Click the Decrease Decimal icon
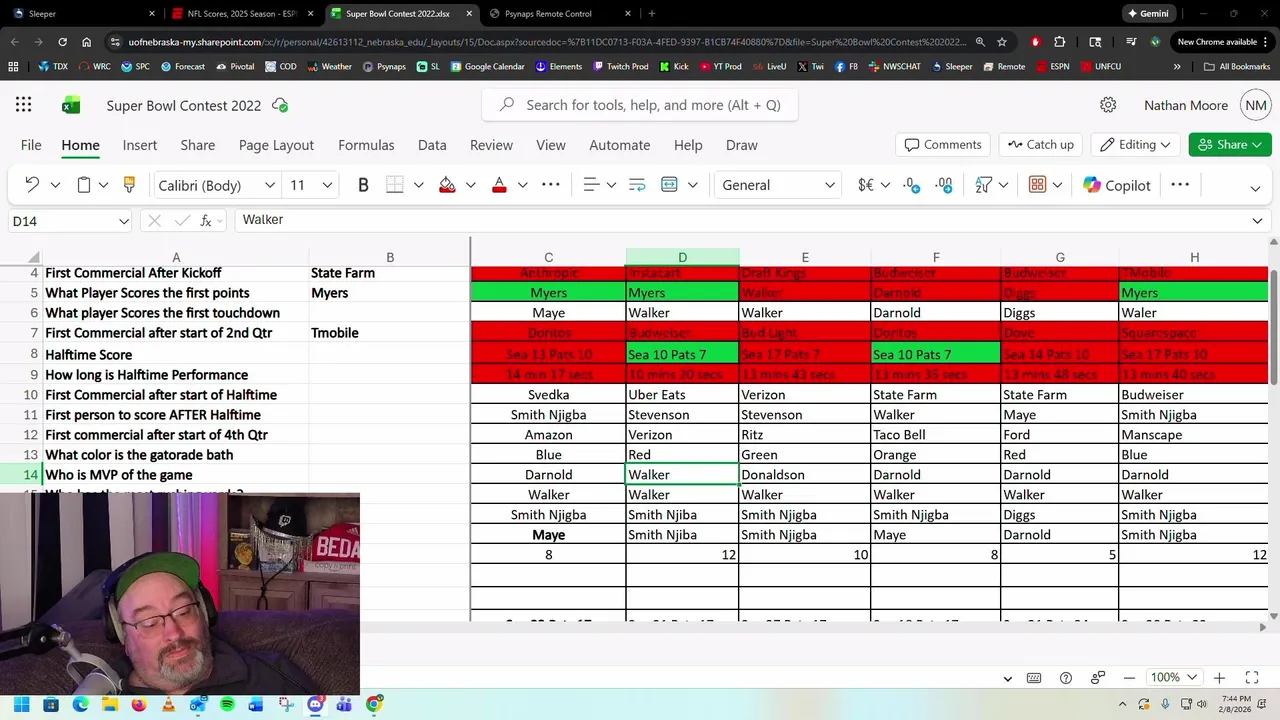The image size is (1280, 720). point(944,185)
